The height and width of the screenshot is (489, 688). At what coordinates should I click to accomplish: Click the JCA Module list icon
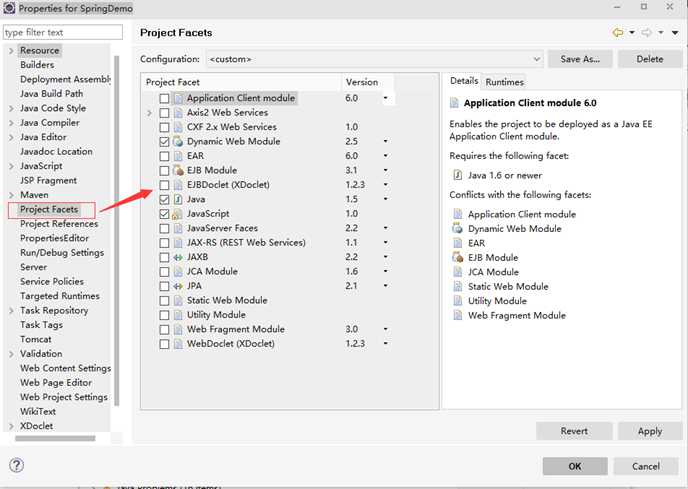178,272
